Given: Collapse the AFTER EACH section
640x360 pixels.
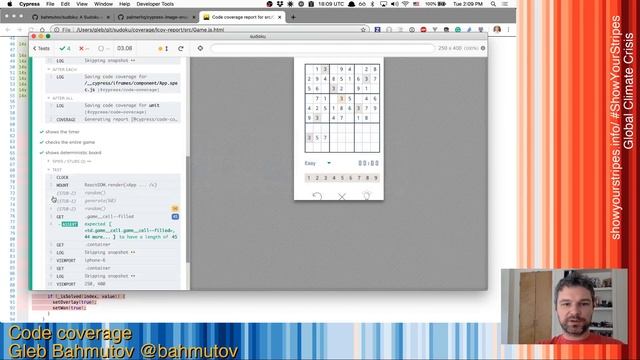Looking at the screenshot, I should [x=62, y=69].
